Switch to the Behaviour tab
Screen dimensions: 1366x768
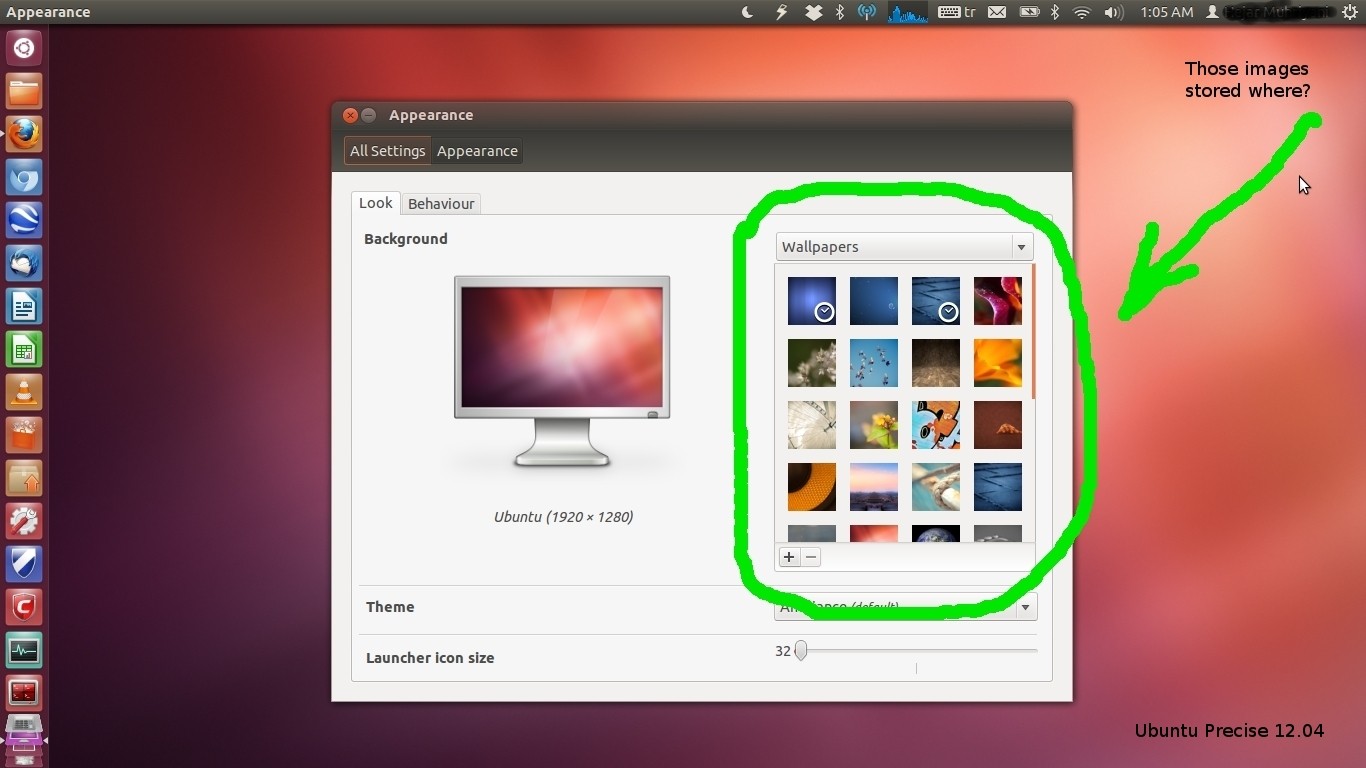[x=441, y=203]
